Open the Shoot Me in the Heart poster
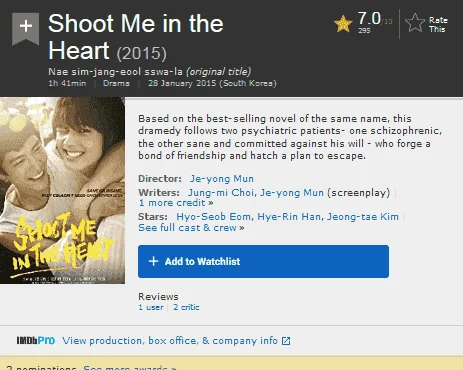The width and height of the screenshot is (463, 370). pos(62,191)
